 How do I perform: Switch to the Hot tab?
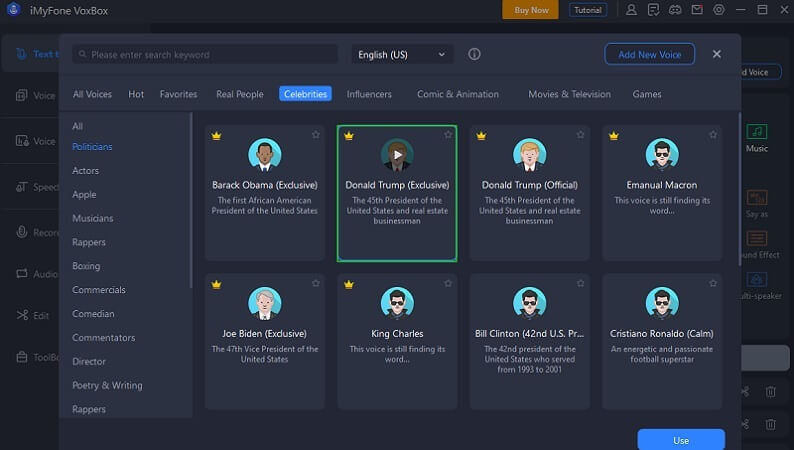tap(136, 94)
